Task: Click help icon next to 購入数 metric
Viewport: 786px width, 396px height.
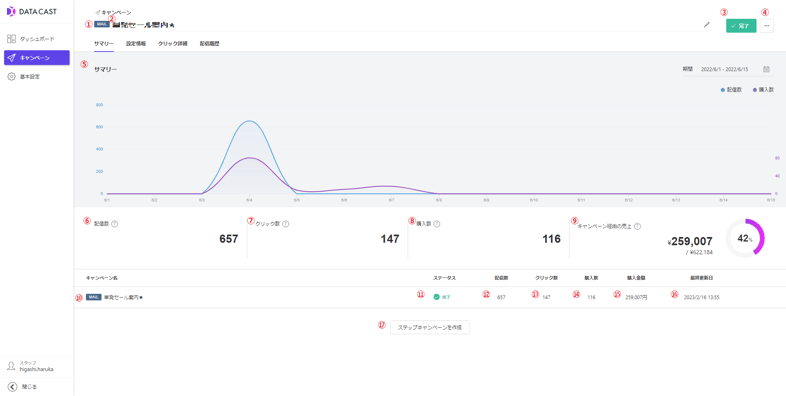Action: [x=437, y=224]
